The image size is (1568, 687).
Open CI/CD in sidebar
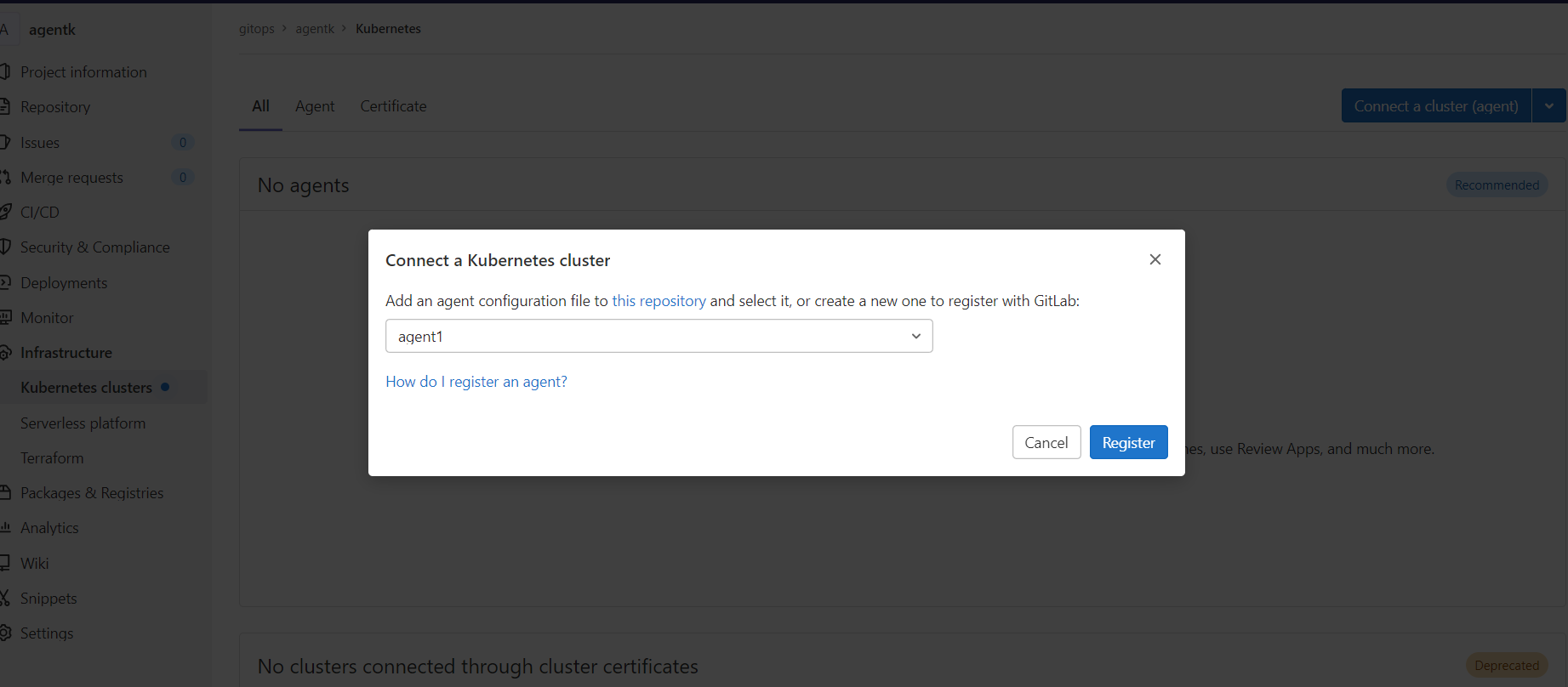pyautogui.click(x=40, y=213)
